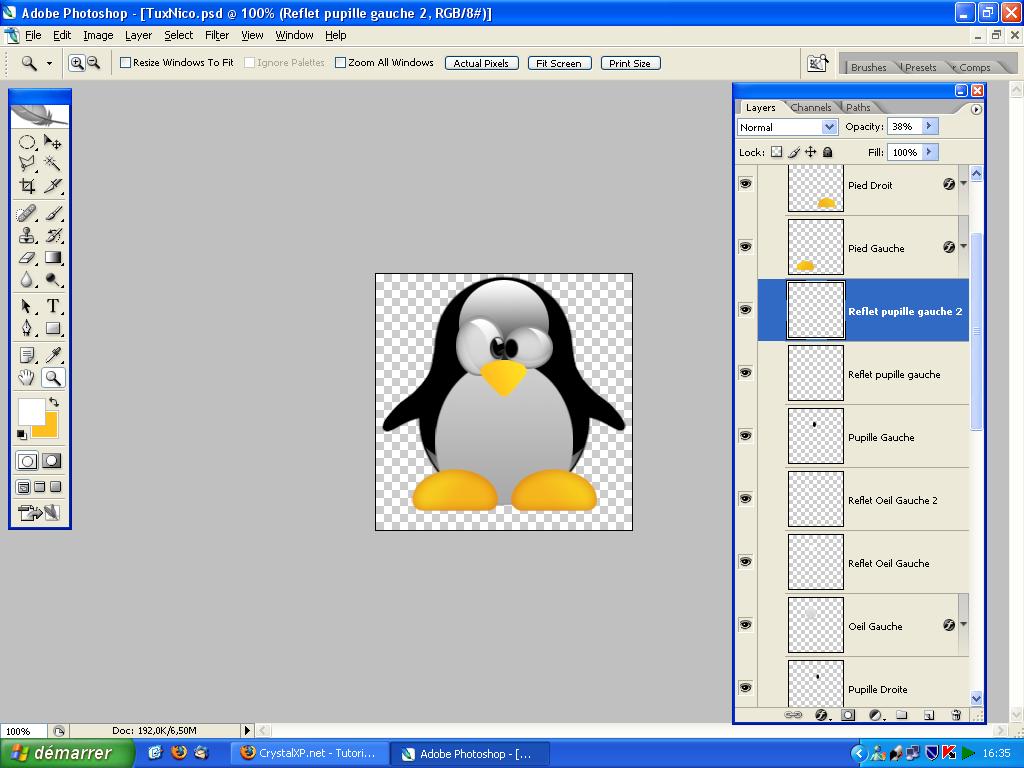Reset default foreground and background colors

click(22, 434)
